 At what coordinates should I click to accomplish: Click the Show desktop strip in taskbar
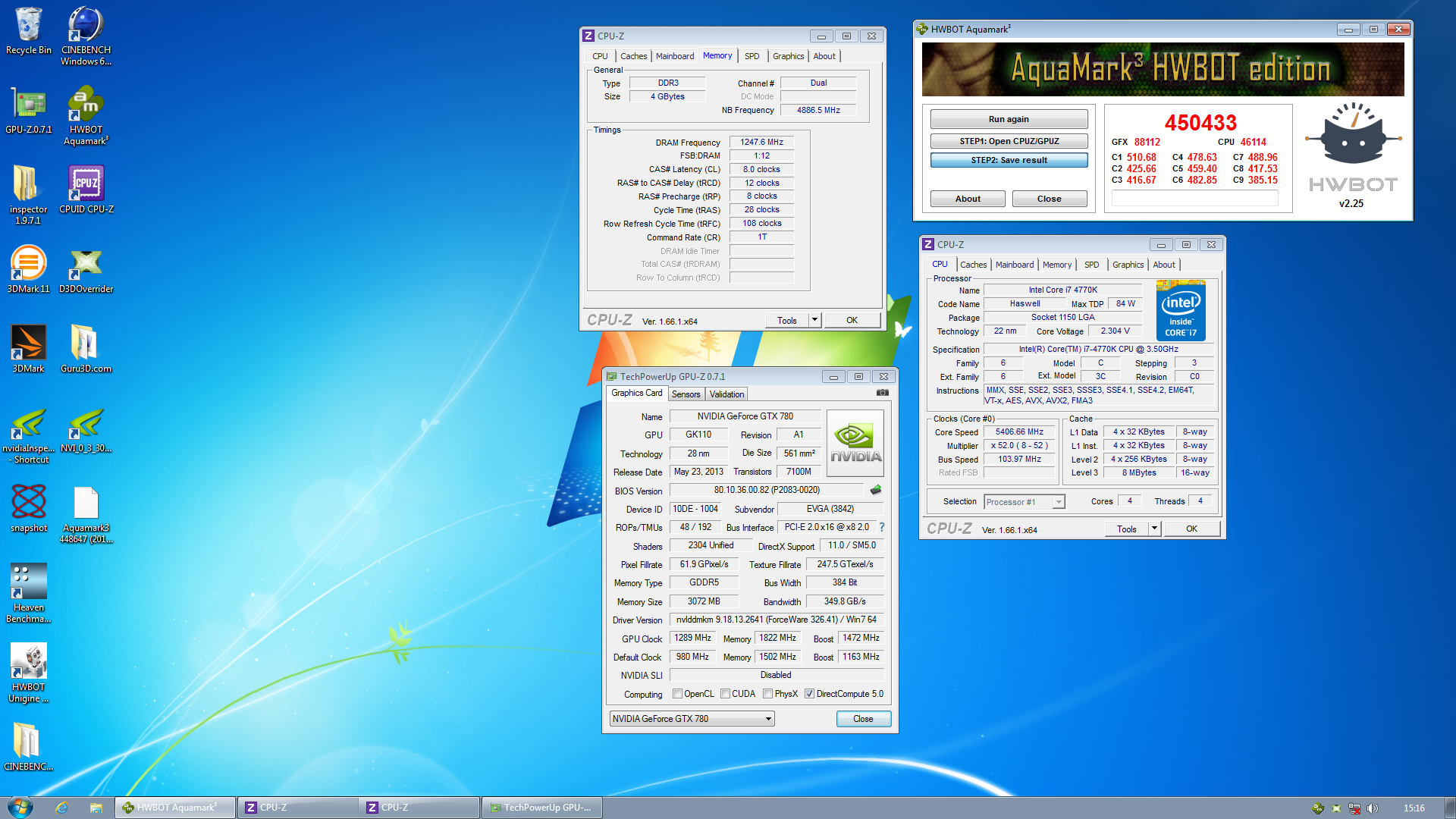coord(1450,808)
